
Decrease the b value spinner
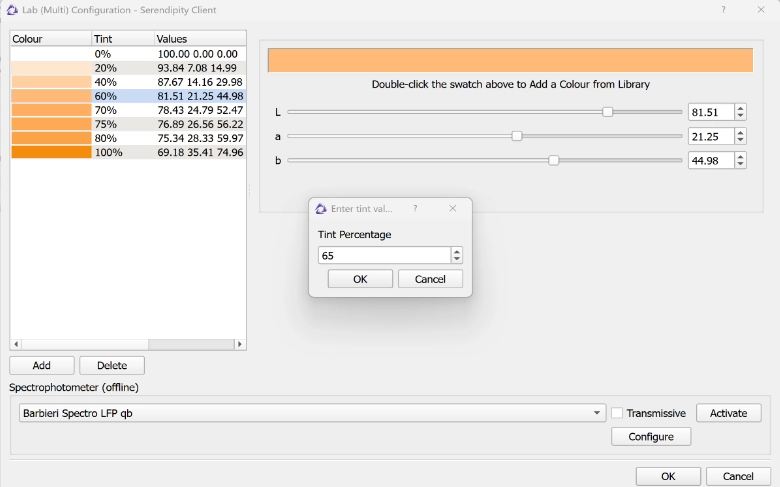740,164
